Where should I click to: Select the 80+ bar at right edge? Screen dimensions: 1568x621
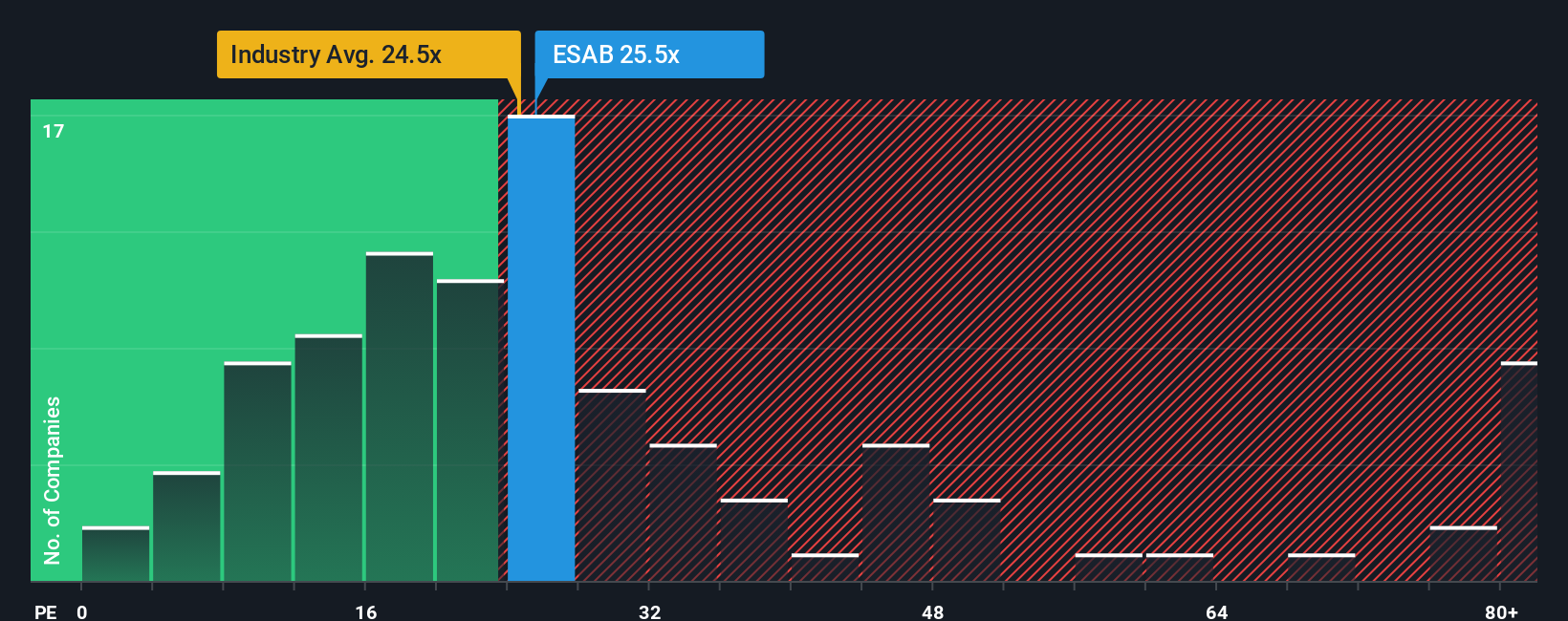click(x=1518, y=472)
